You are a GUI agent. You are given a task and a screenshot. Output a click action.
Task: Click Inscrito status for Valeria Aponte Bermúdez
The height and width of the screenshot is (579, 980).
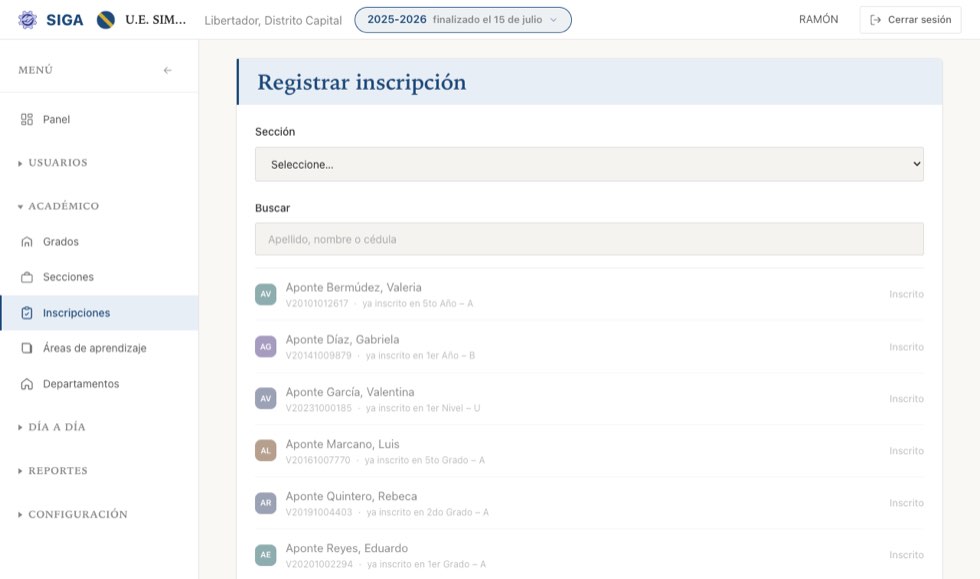click(x=906, y=294)
